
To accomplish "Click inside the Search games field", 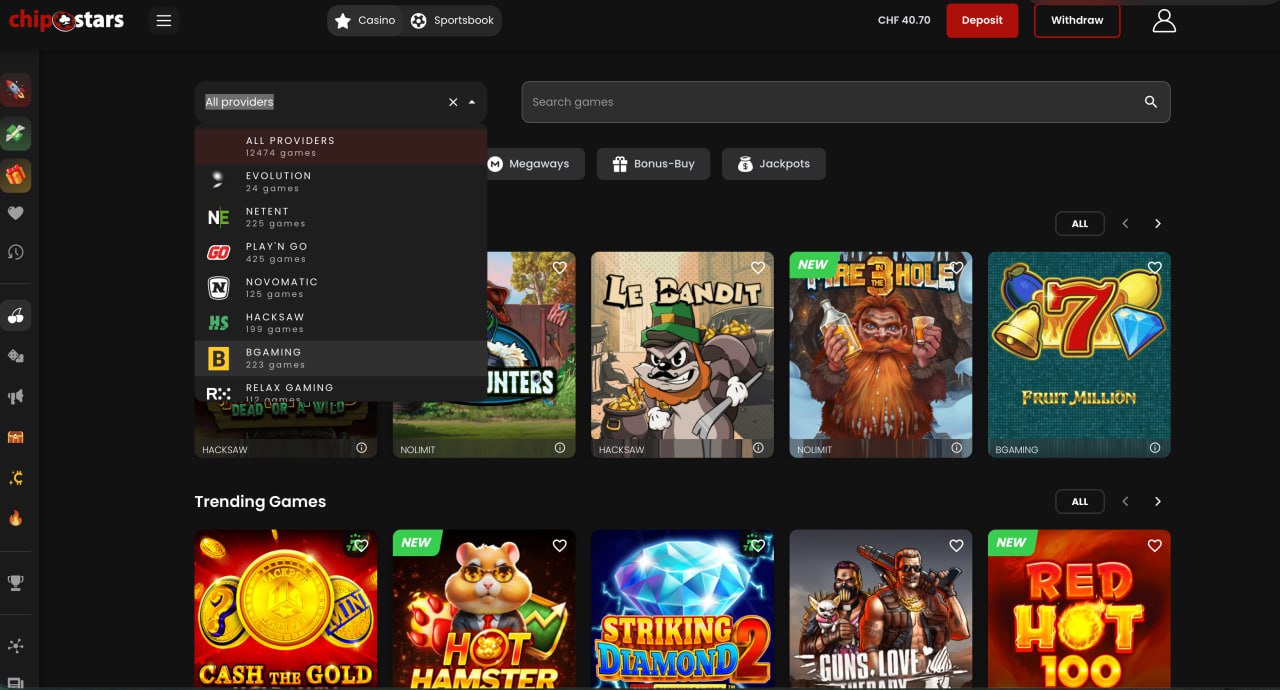I will [x=800, y=101].
